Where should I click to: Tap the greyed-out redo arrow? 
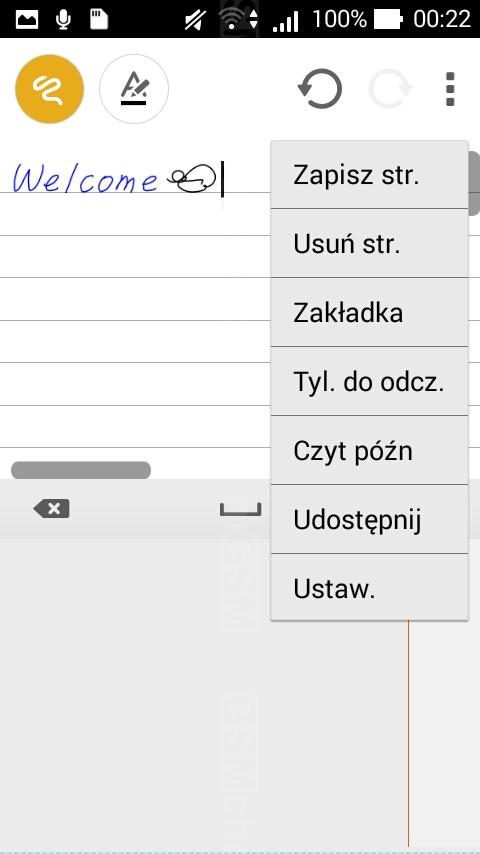(390, 89)
